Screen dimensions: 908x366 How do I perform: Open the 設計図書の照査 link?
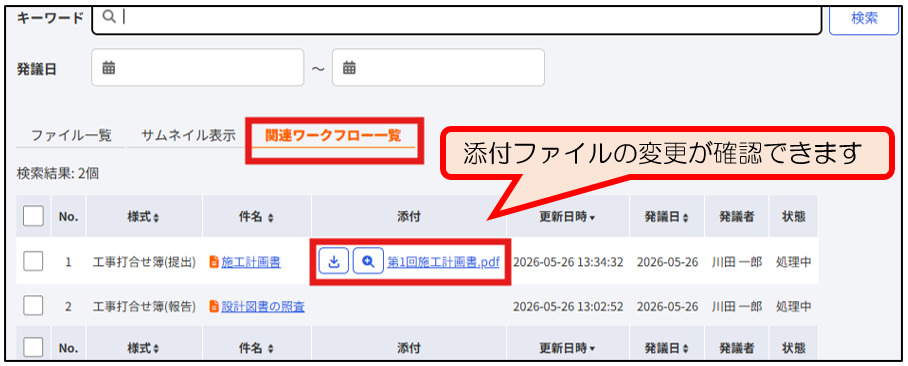(263, 306)
